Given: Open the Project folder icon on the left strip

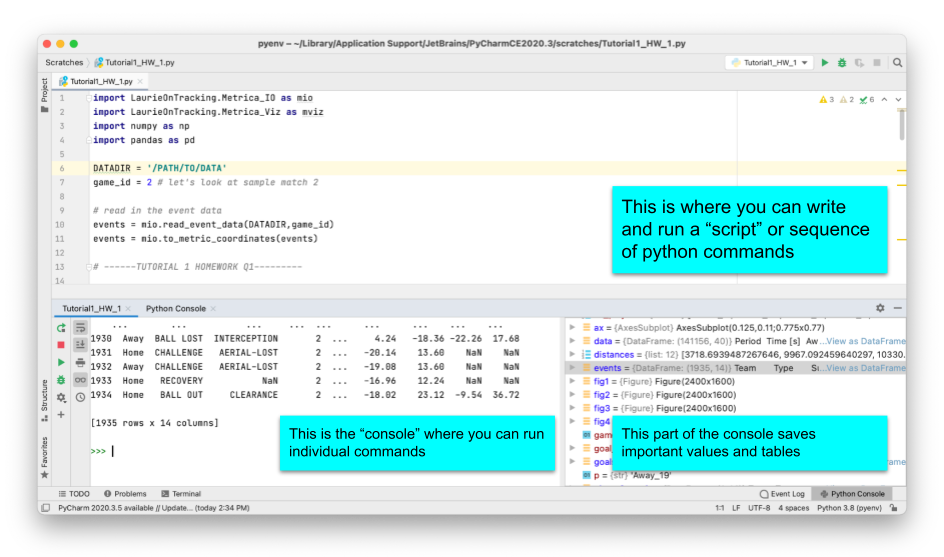Looking at the screenshot, I should click(45, 110).
